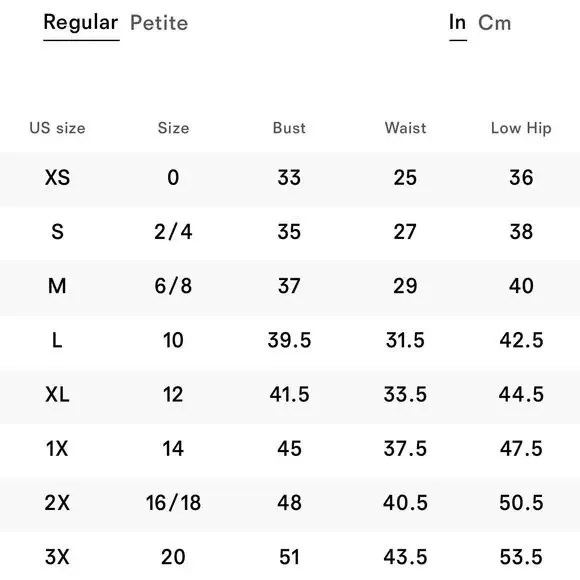Click the Bust column header
Image resolution: width=580 pixels, height=580 pixels.
(x=289, y=128)
